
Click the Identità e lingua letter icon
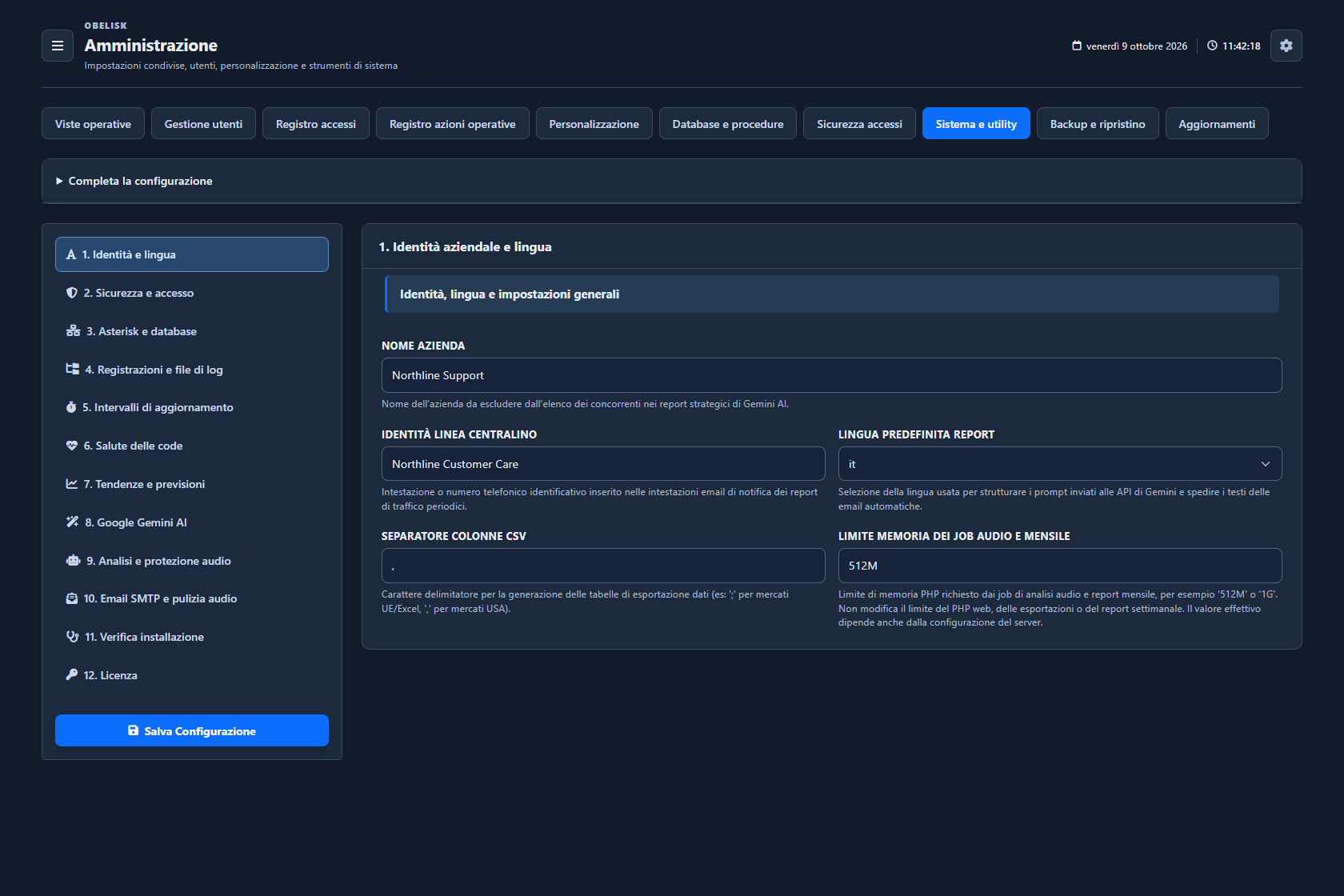(71, 254)
